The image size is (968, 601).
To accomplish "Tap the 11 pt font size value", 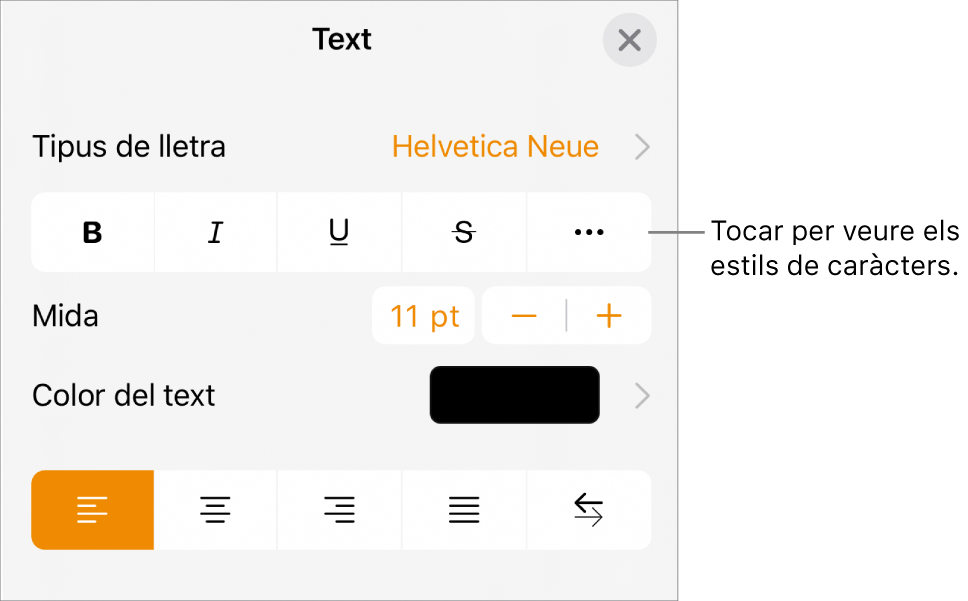I will point(423,315).
